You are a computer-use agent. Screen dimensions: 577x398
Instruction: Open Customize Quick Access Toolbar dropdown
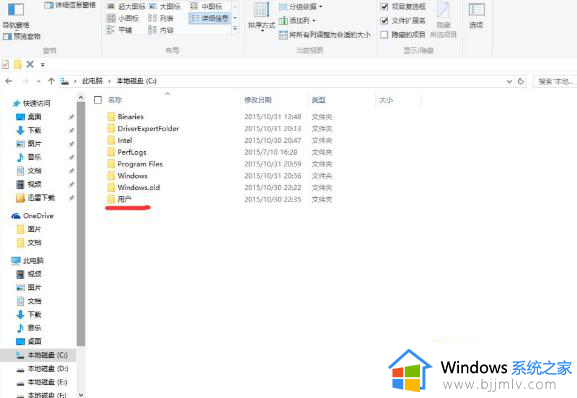click(x=43, y=65)
